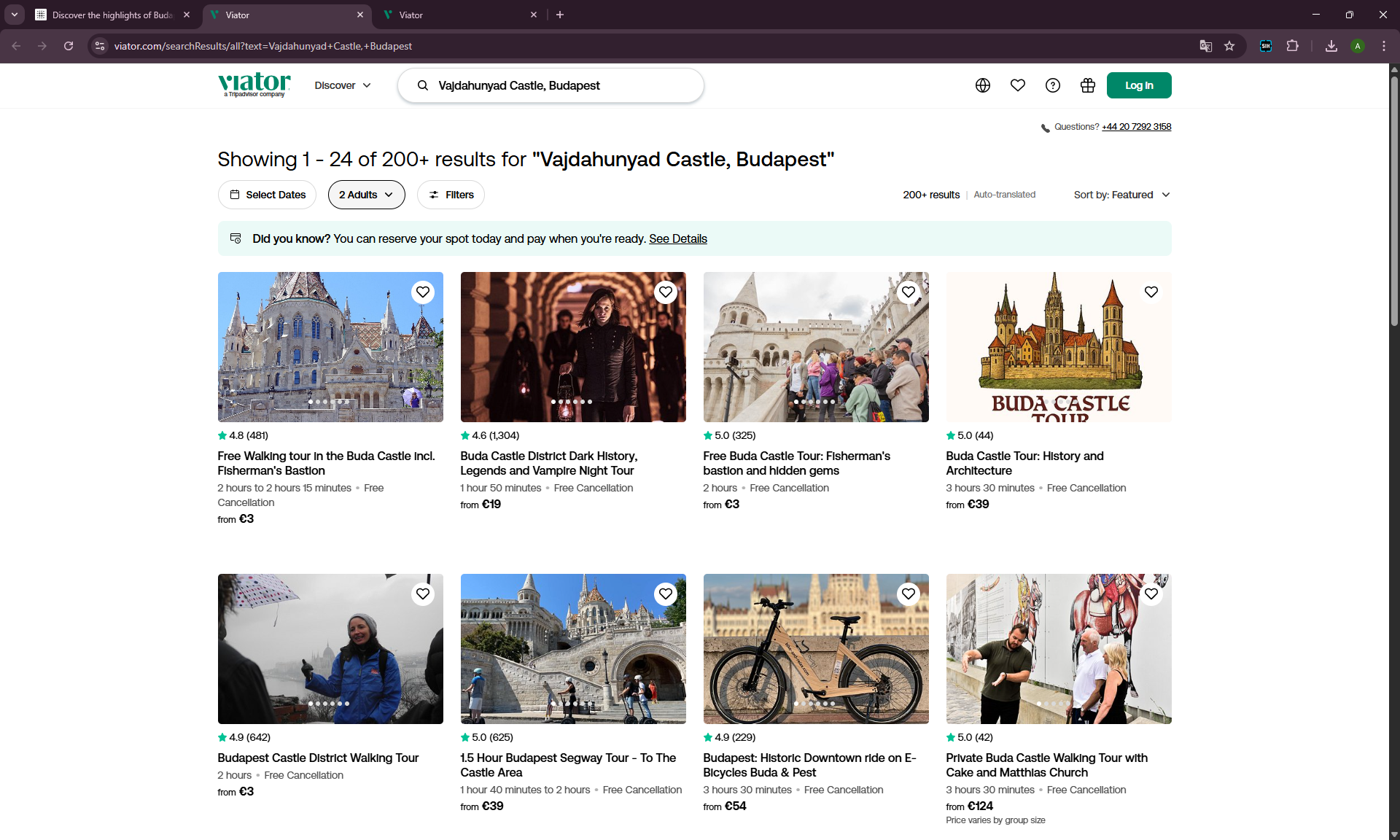This screenshot has width=1400, height=840.
Task: Open the gift card icon
Action: coord(1087,85)
